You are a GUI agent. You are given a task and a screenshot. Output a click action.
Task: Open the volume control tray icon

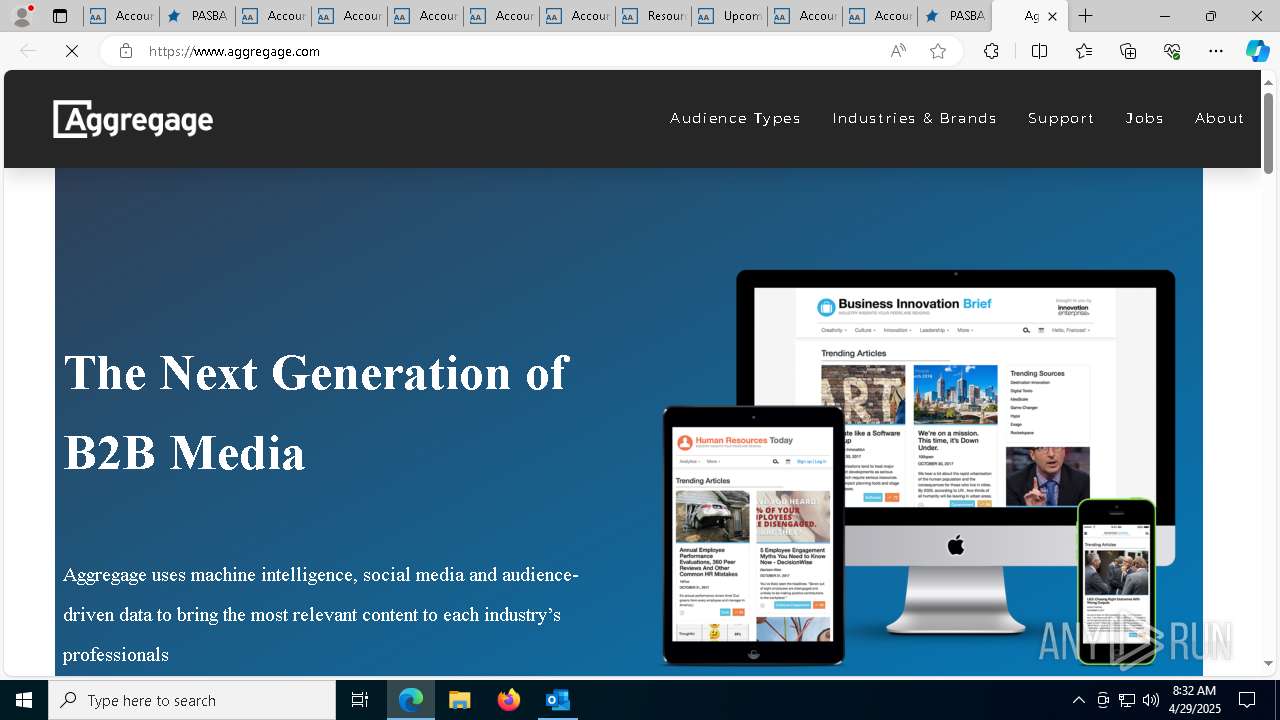click(1151, 700)
